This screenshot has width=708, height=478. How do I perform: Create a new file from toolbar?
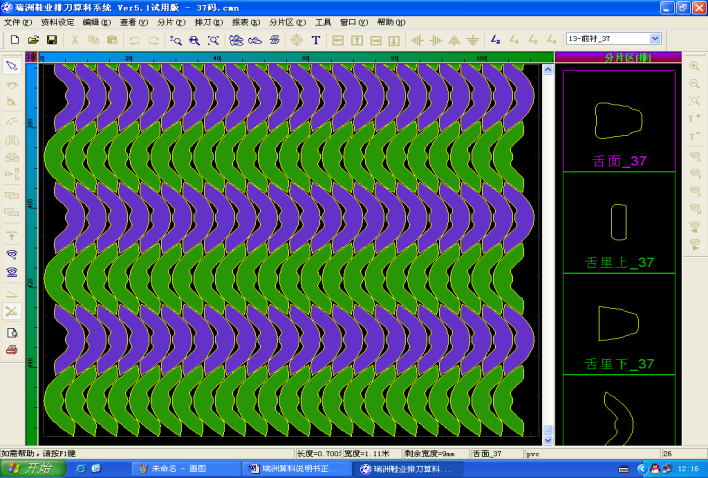(15, 40)
